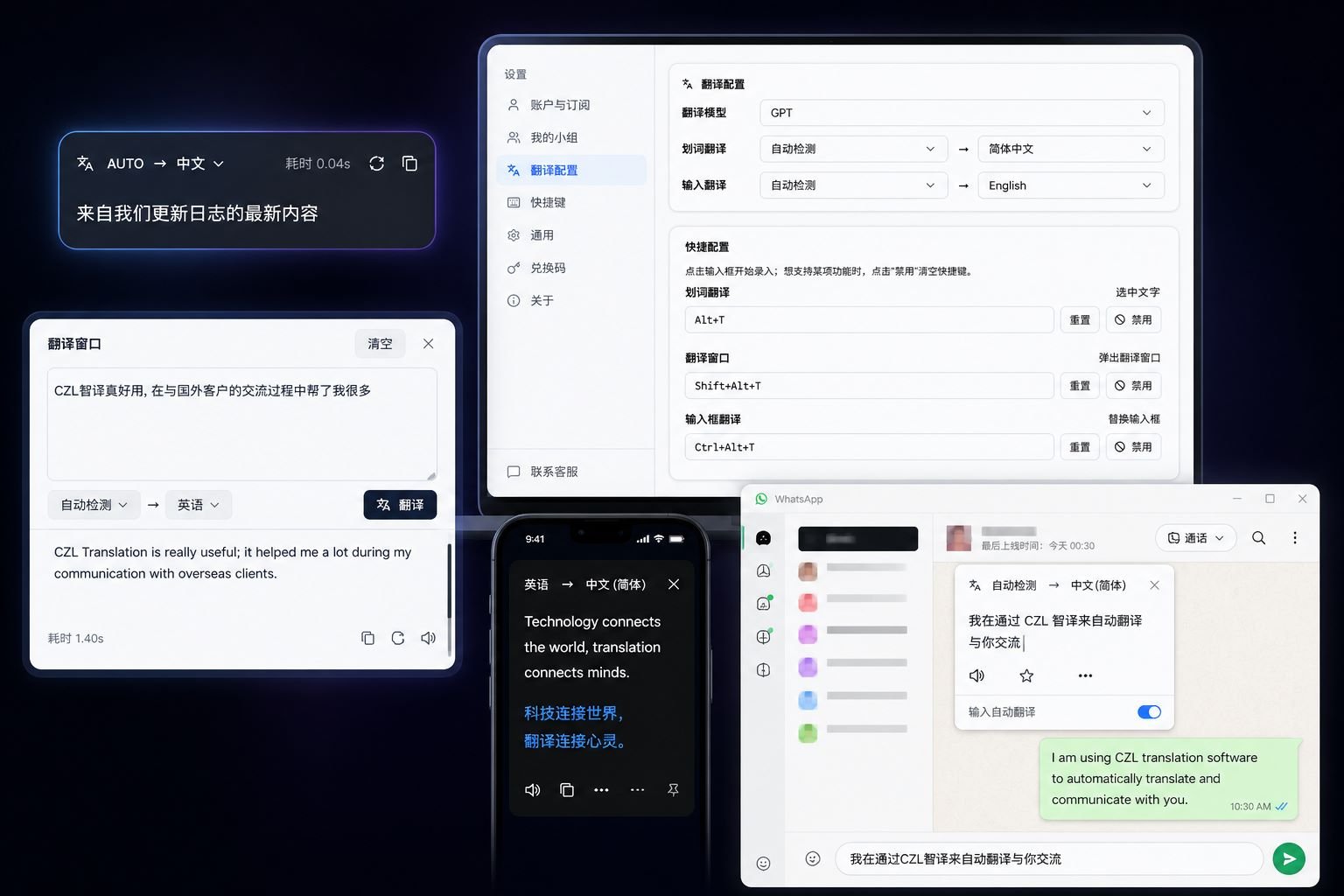Change English target language dropdown in 输入翻译

pos(1069,185)
